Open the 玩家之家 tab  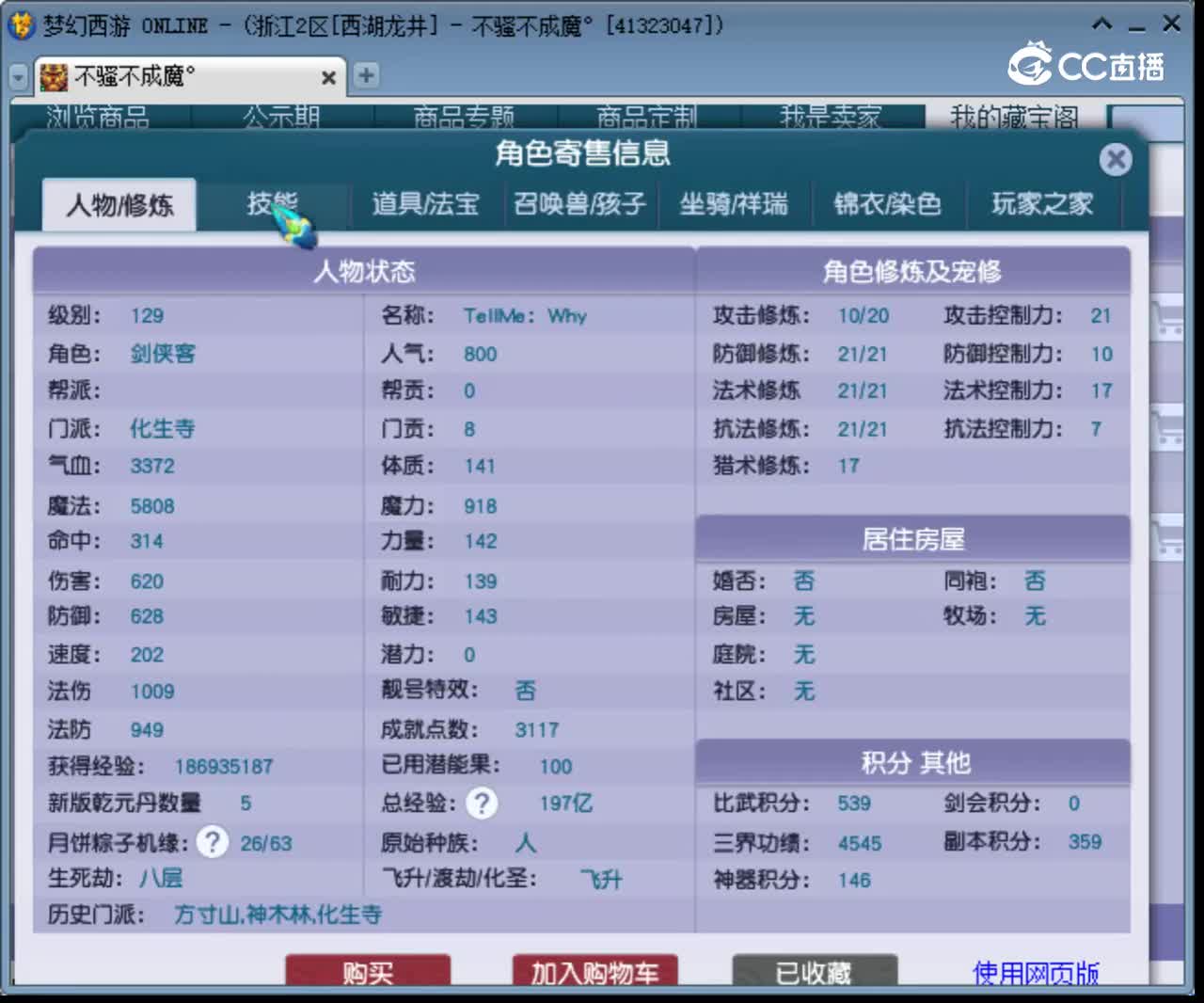pos(1042,204)
